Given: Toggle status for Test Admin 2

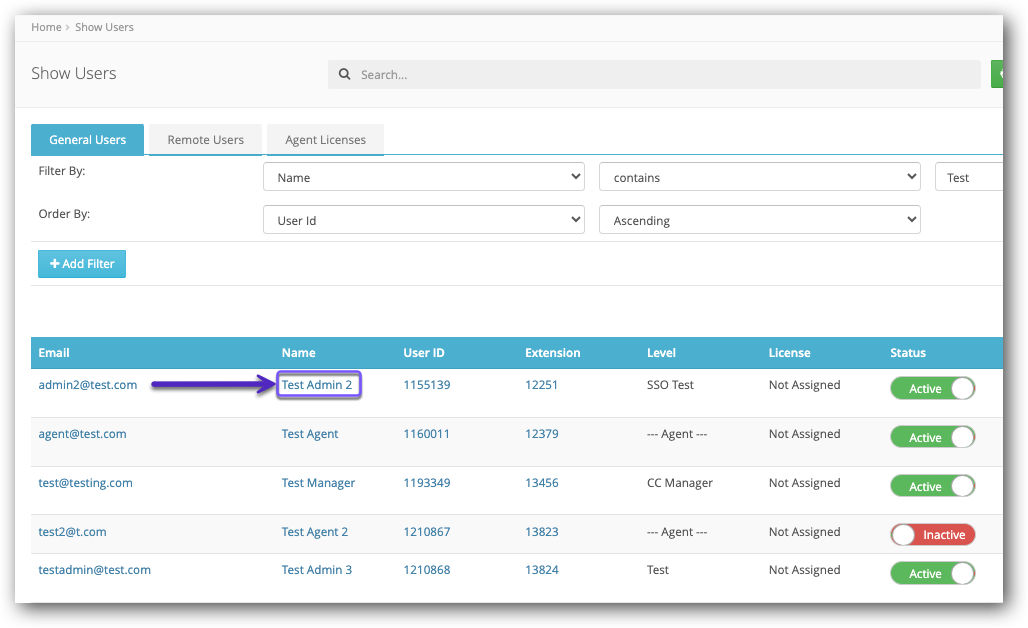Looking at the screenshot, I should pyautogui.click(x=932, y=389).
